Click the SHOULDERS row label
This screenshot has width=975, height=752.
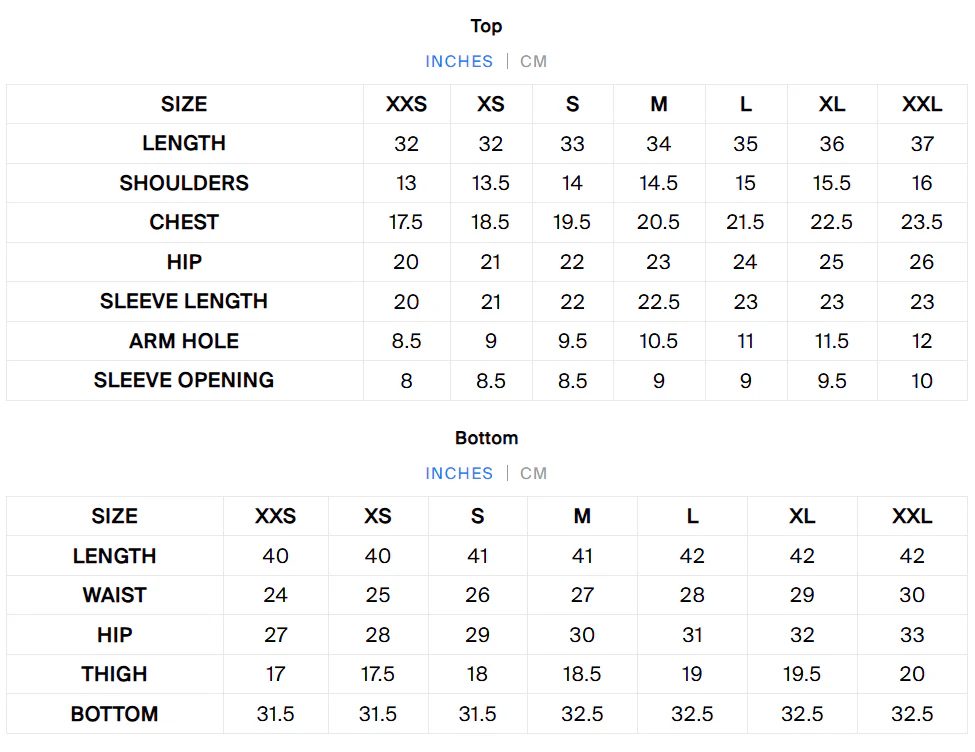tap(184, 183)
